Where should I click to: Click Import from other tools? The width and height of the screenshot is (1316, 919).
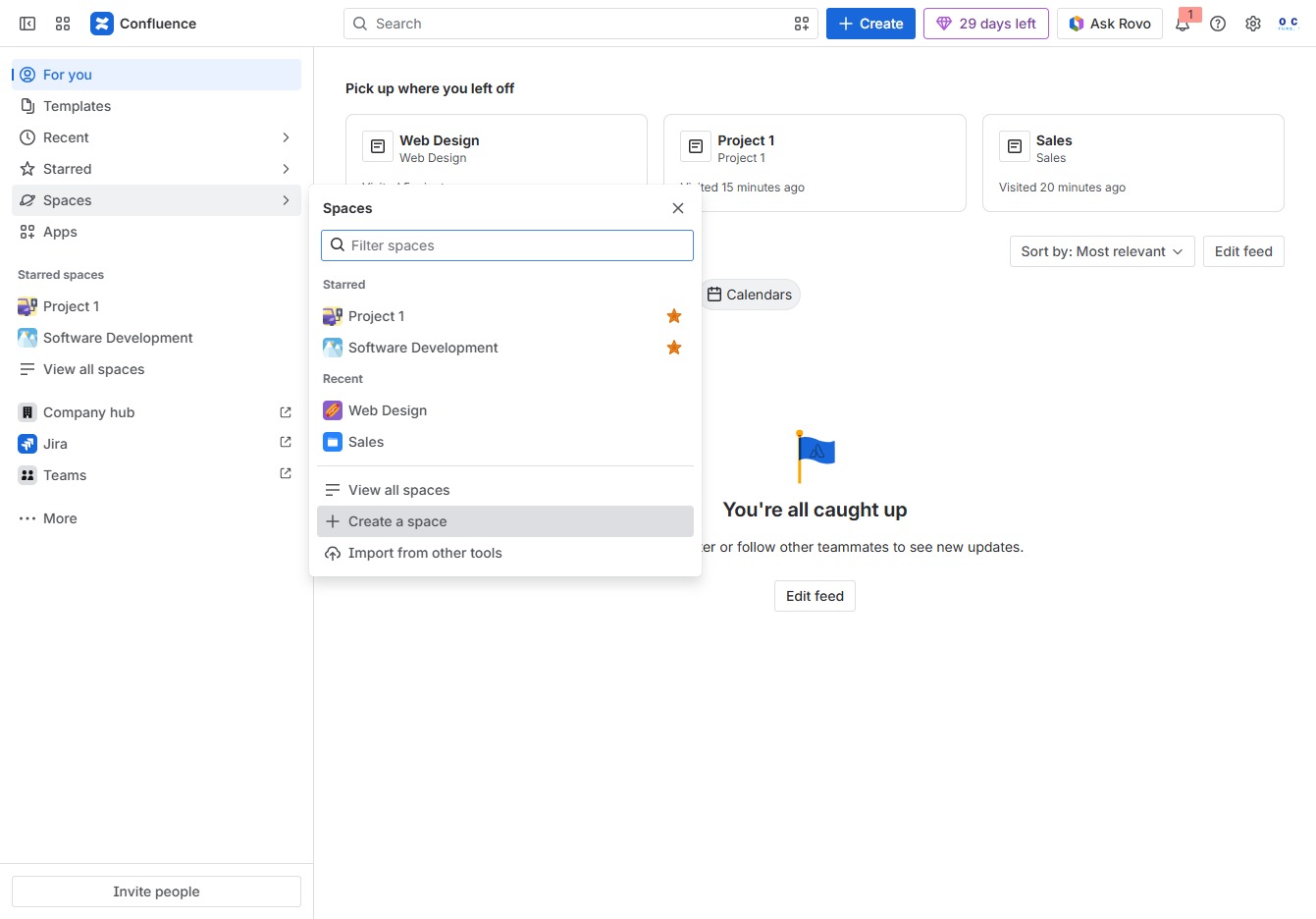[505, 553]
